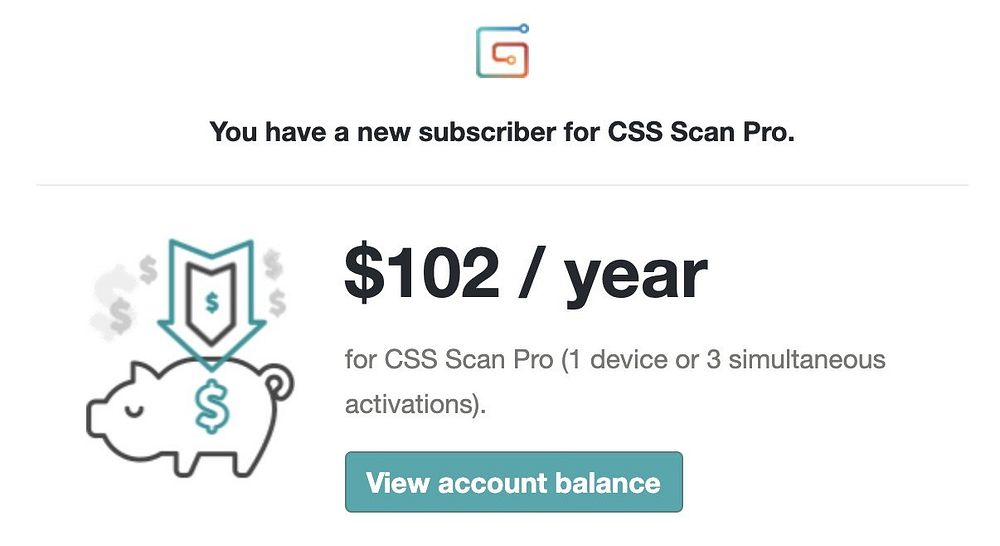This screenshot has height=546, width=1000.
Task: Click the View account balance button
Action: [x=513, y=482]
